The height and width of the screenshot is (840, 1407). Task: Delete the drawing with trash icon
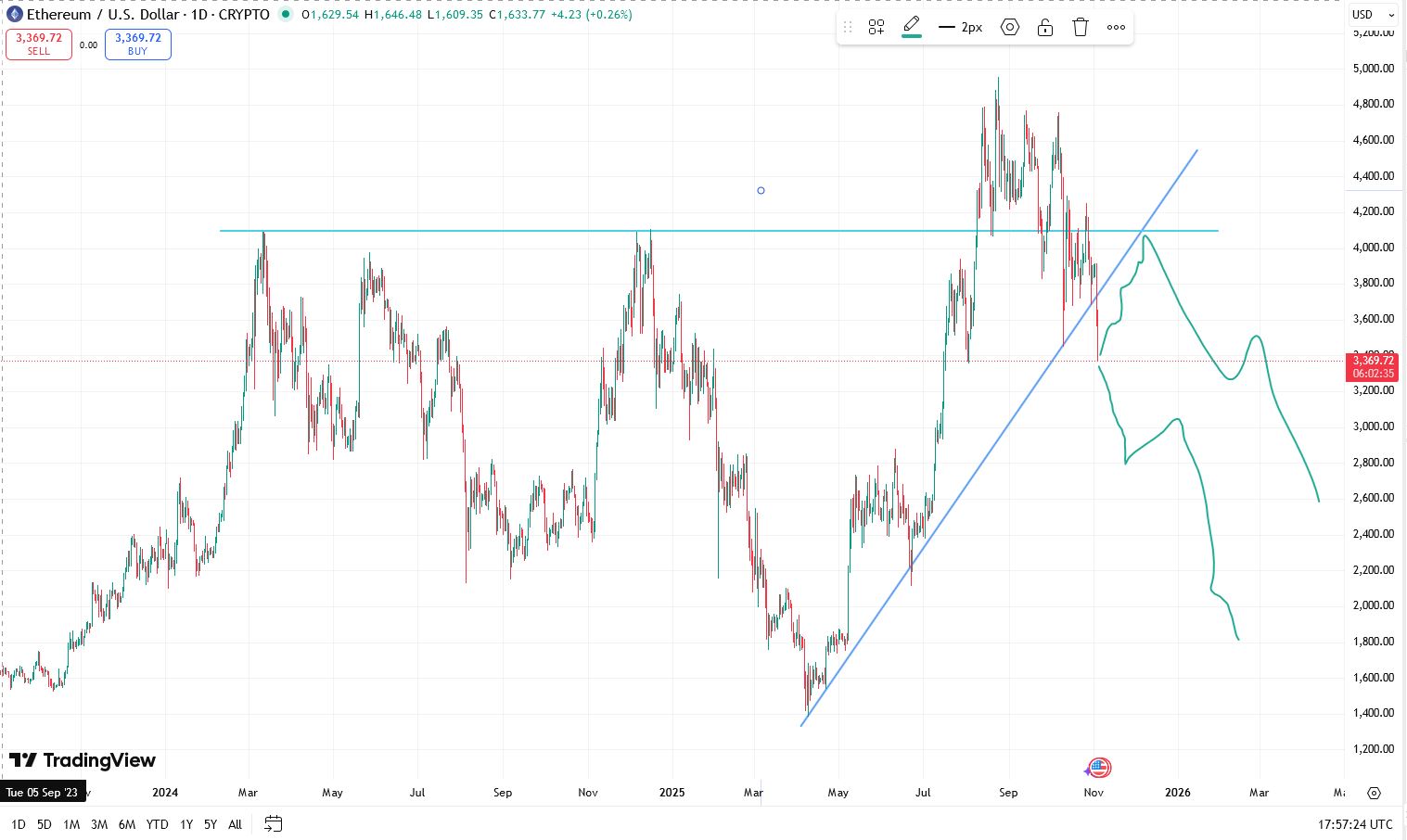(x=1080, y=27)
